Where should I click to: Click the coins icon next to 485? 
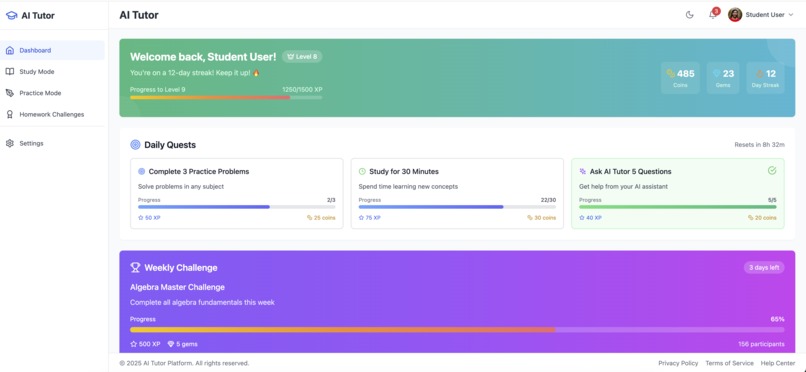point(671,73)
